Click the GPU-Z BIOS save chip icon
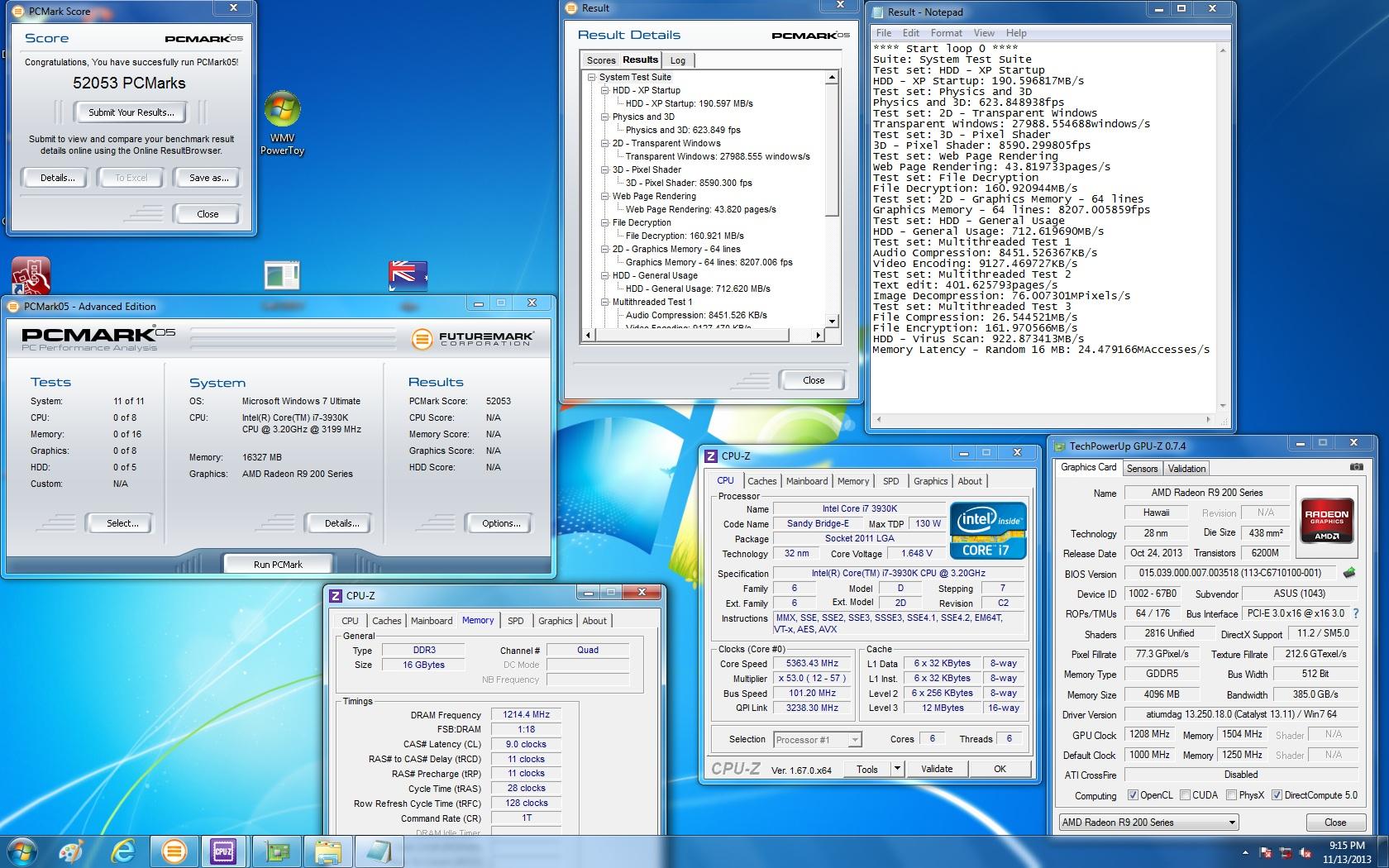The width and height of the screenshot is (1389, 868). (x=1349, y=572)
